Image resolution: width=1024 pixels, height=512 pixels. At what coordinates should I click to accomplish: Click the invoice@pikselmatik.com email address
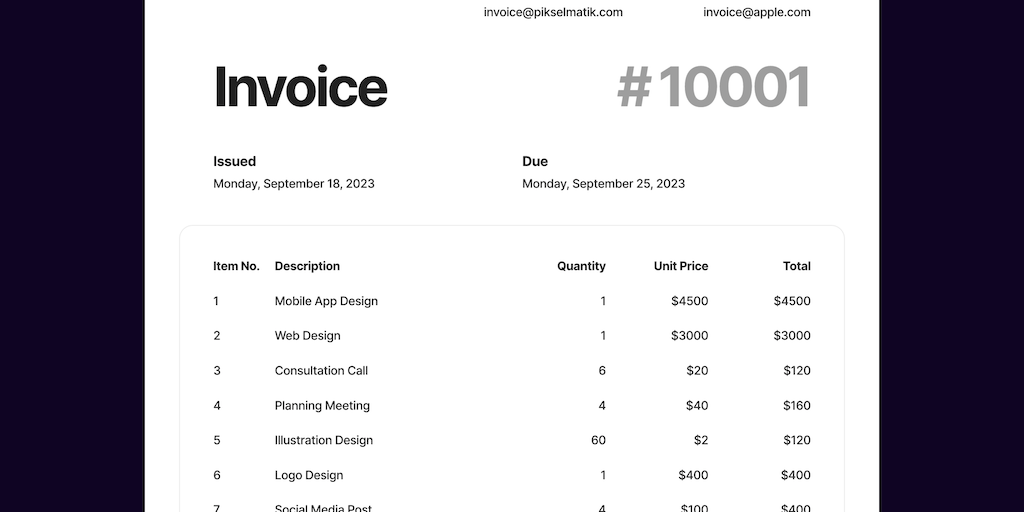(553, 12)
